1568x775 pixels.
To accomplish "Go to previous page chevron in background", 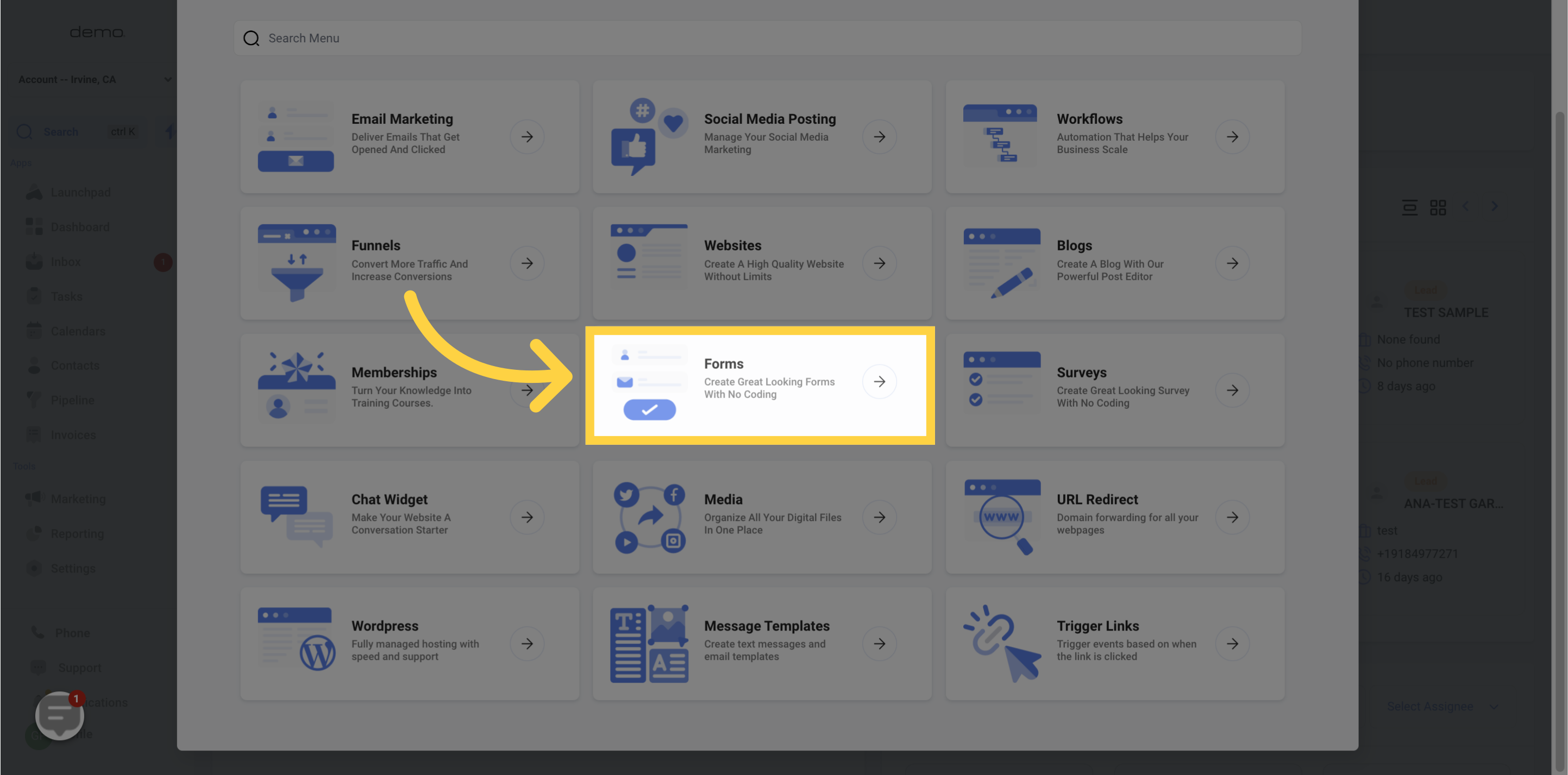I will 1466,206.
